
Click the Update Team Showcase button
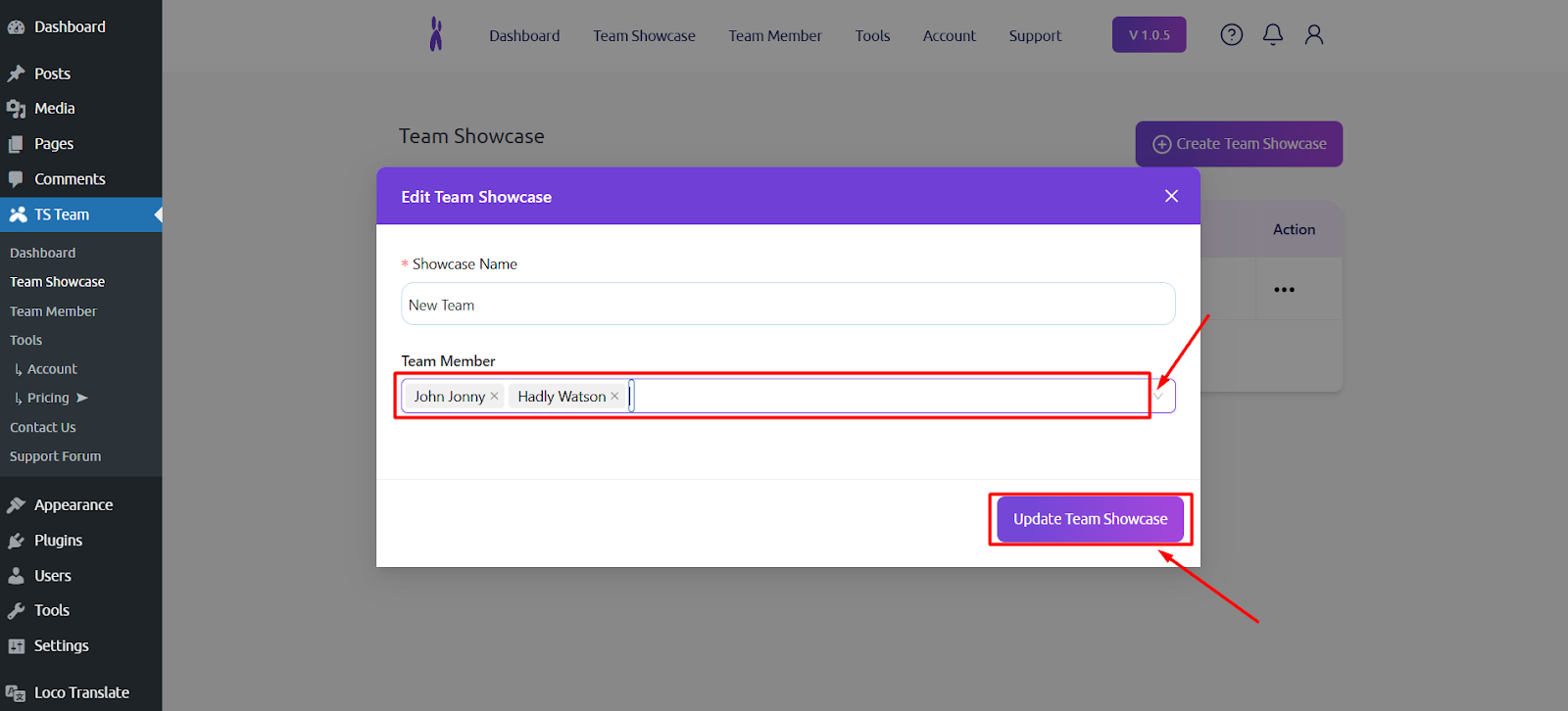tap(1090, 519)
